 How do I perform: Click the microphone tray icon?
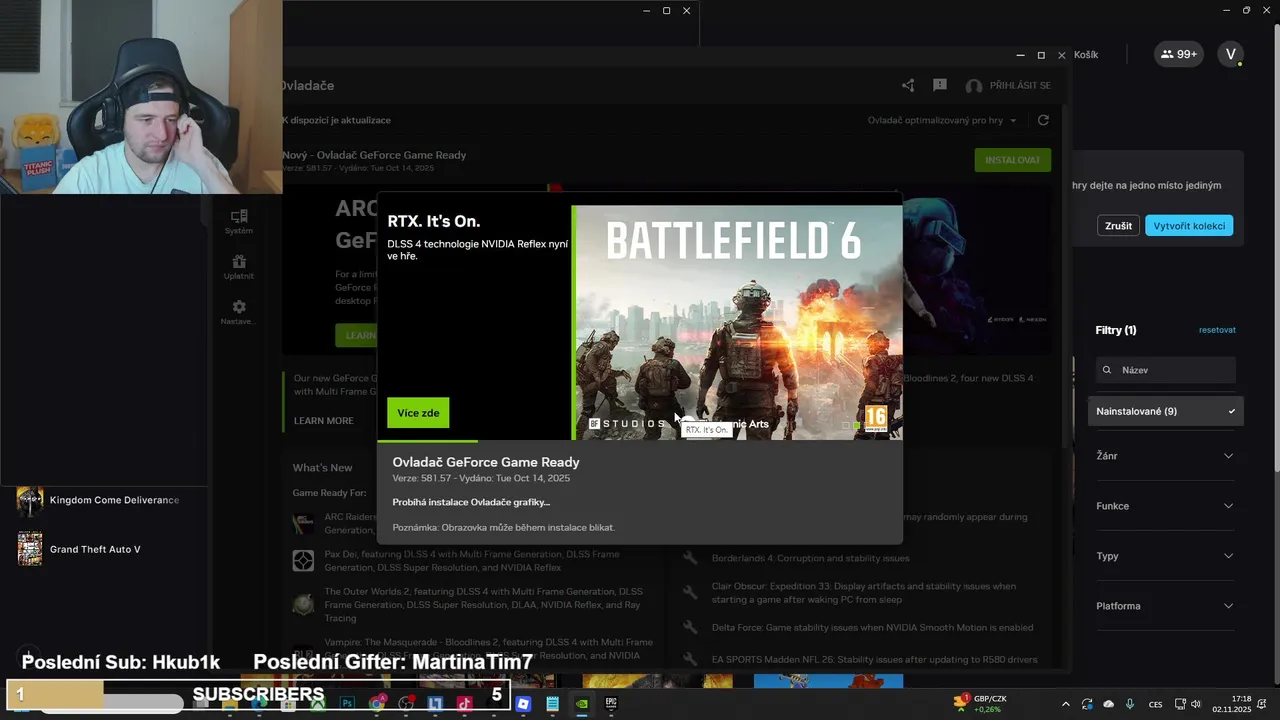1131,704
